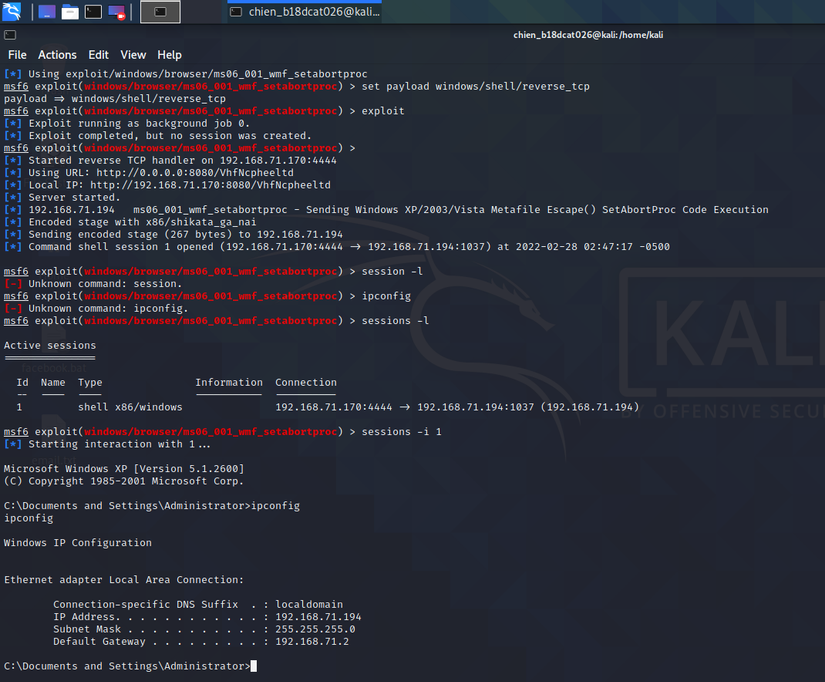Click the 'Copyright 1985-2001 Microsoft Corp.' line

pos(124,481)
